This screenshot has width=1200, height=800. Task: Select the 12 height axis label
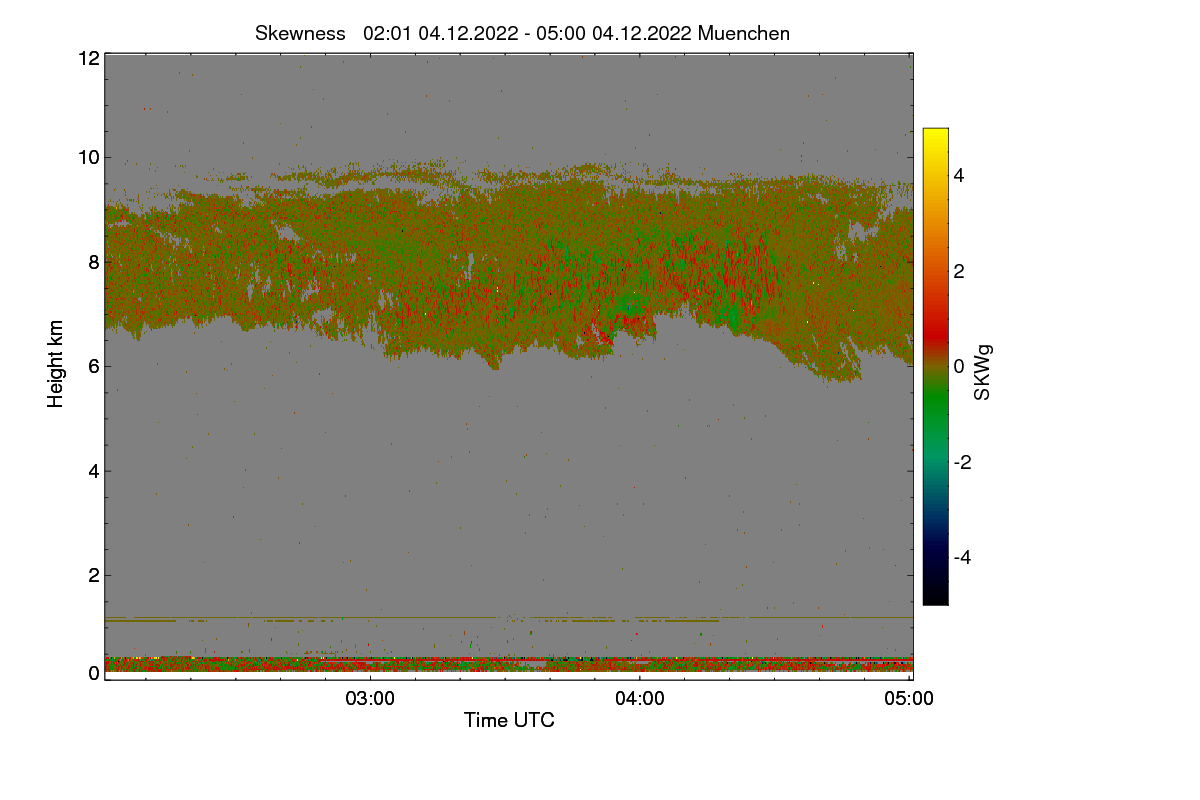88,58
